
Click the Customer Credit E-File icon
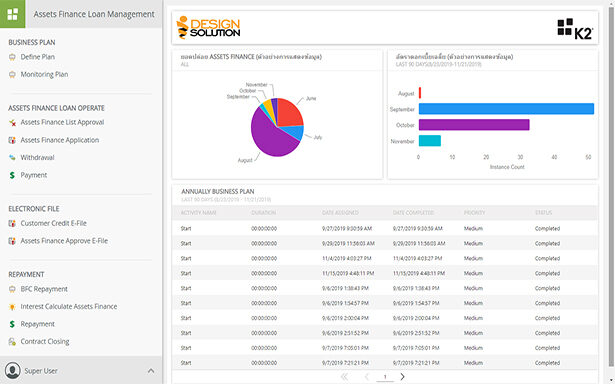point(12,223)
